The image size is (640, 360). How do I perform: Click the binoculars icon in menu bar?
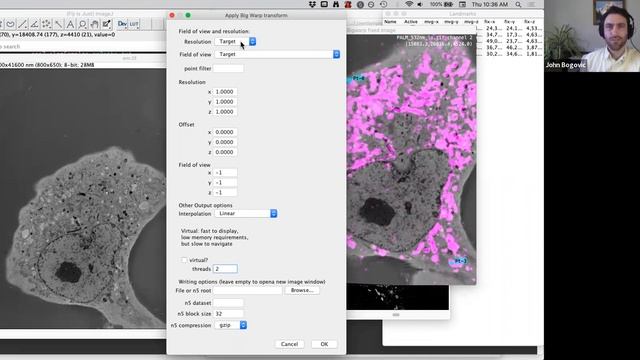click(336, 4)
